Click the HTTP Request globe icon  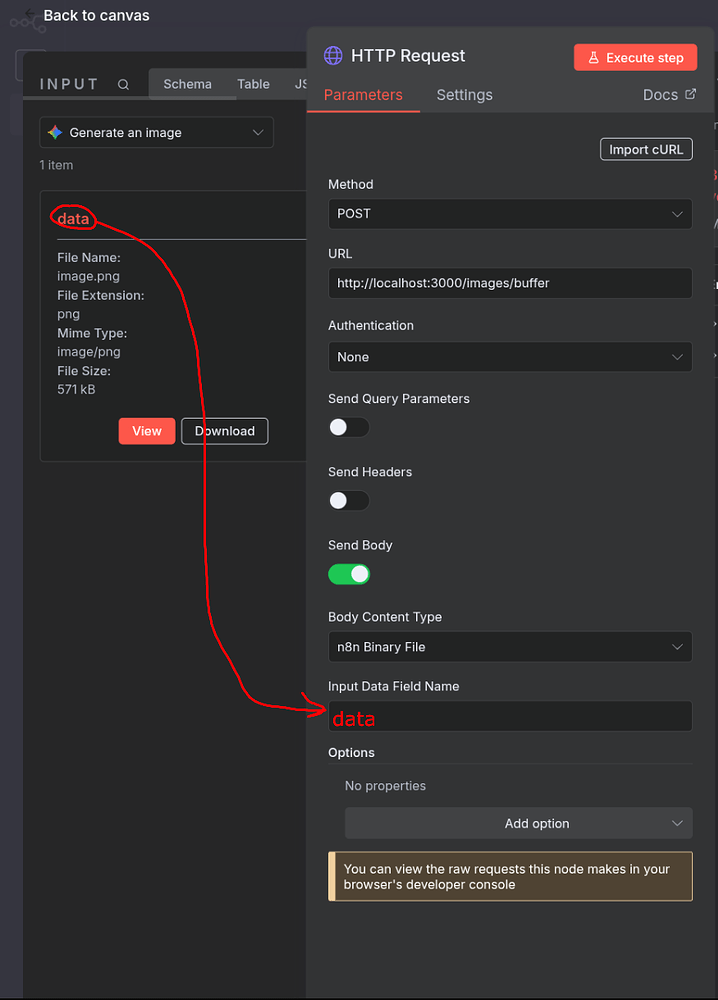click(333, 56)
